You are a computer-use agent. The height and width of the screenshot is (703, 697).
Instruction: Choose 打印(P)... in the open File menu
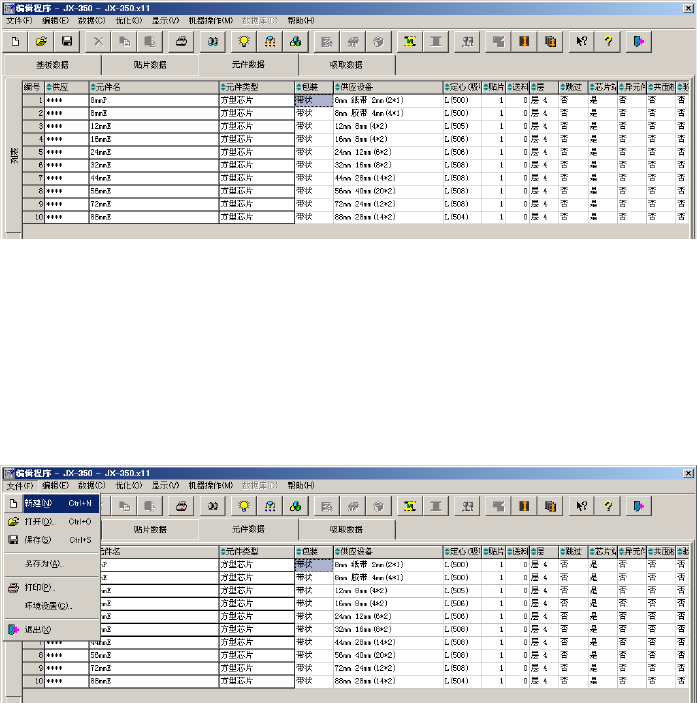(52, 587)
